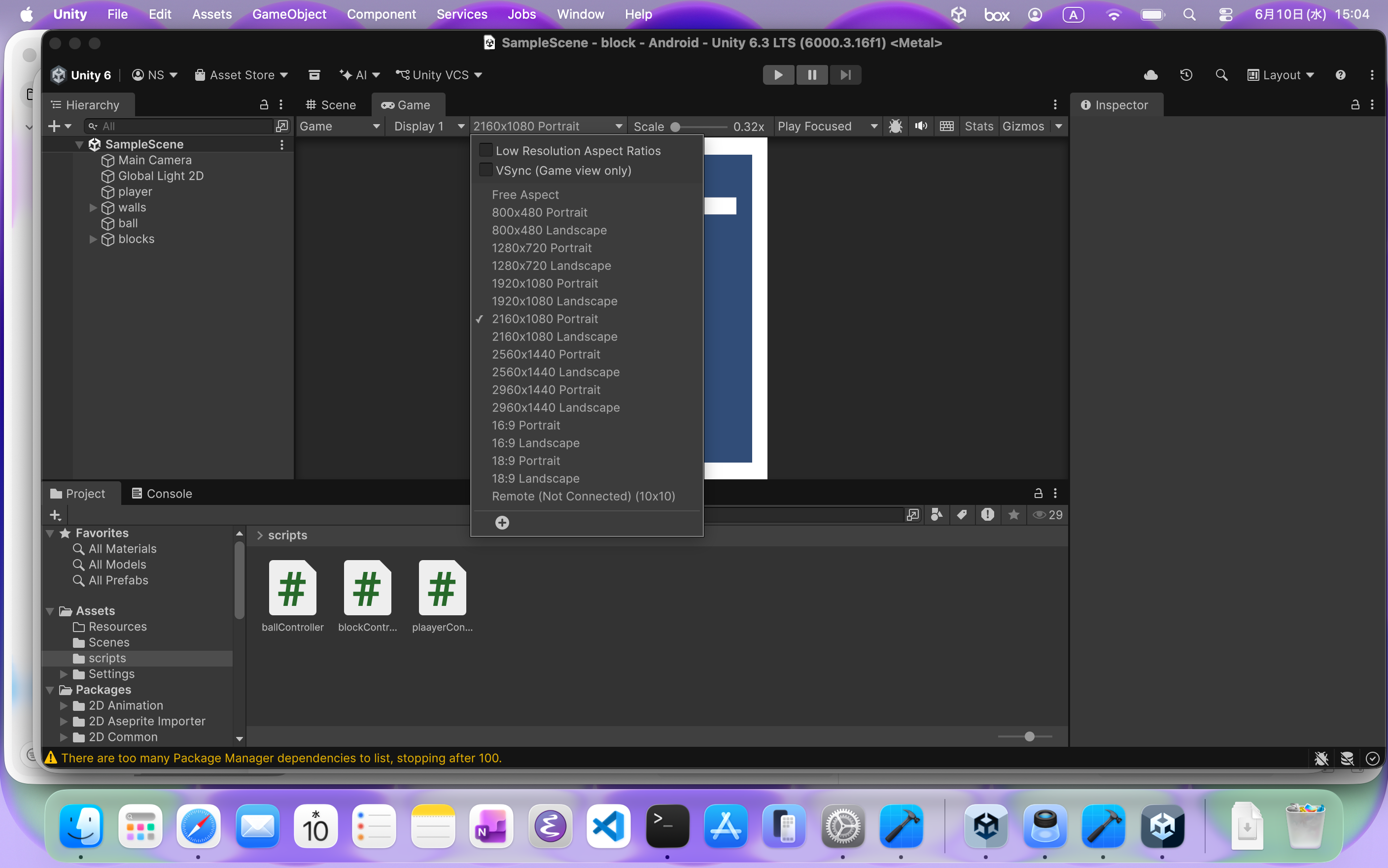
Task: Open the Project search-by-log-type icon
Action: 988,515
